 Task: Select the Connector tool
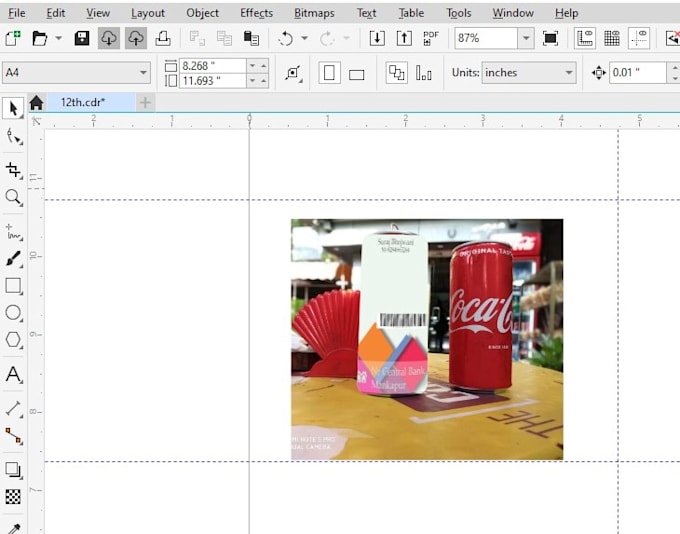pos(13,436)
